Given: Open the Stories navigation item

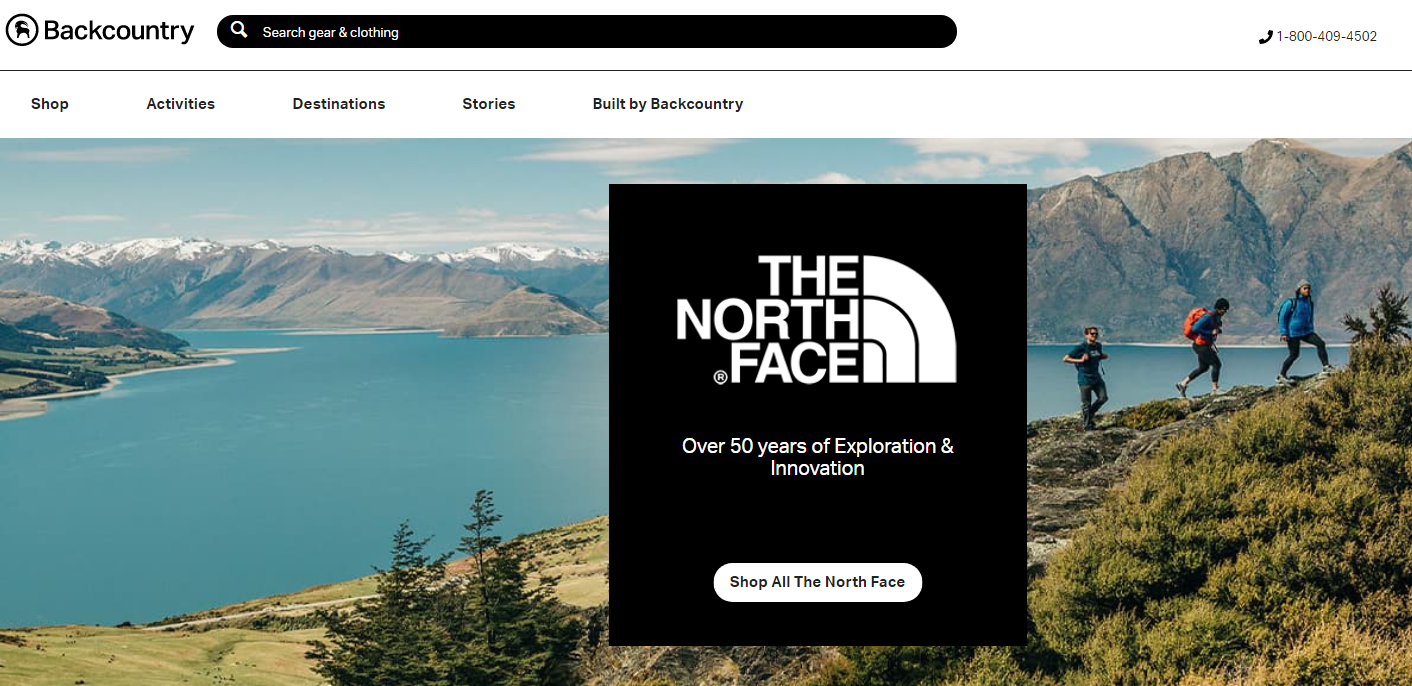Looking at the screenshot, I should (489, 104).
